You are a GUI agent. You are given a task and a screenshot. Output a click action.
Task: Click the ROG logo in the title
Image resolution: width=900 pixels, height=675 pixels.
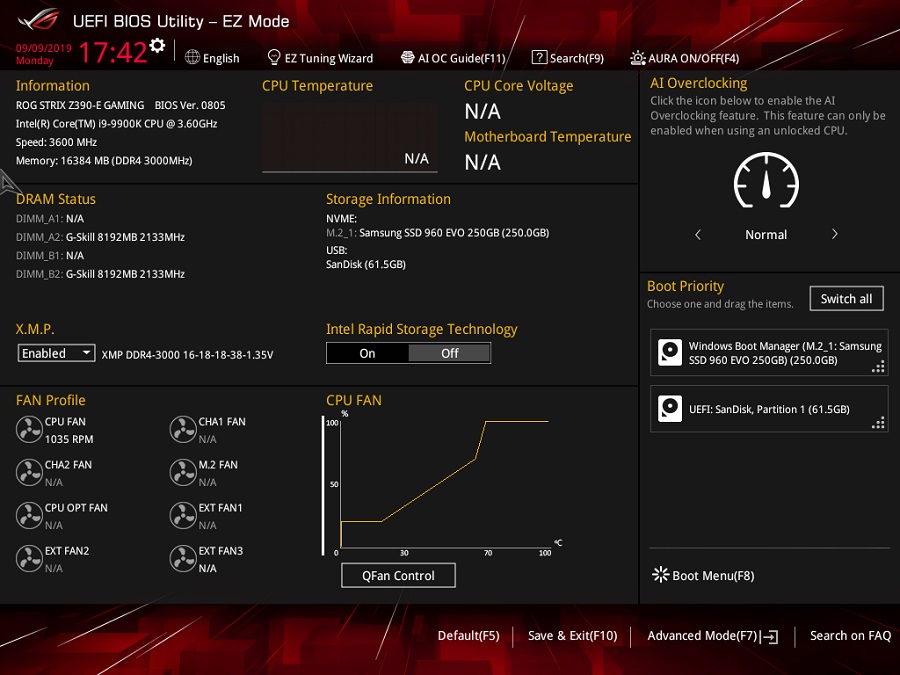pos(38,20)
